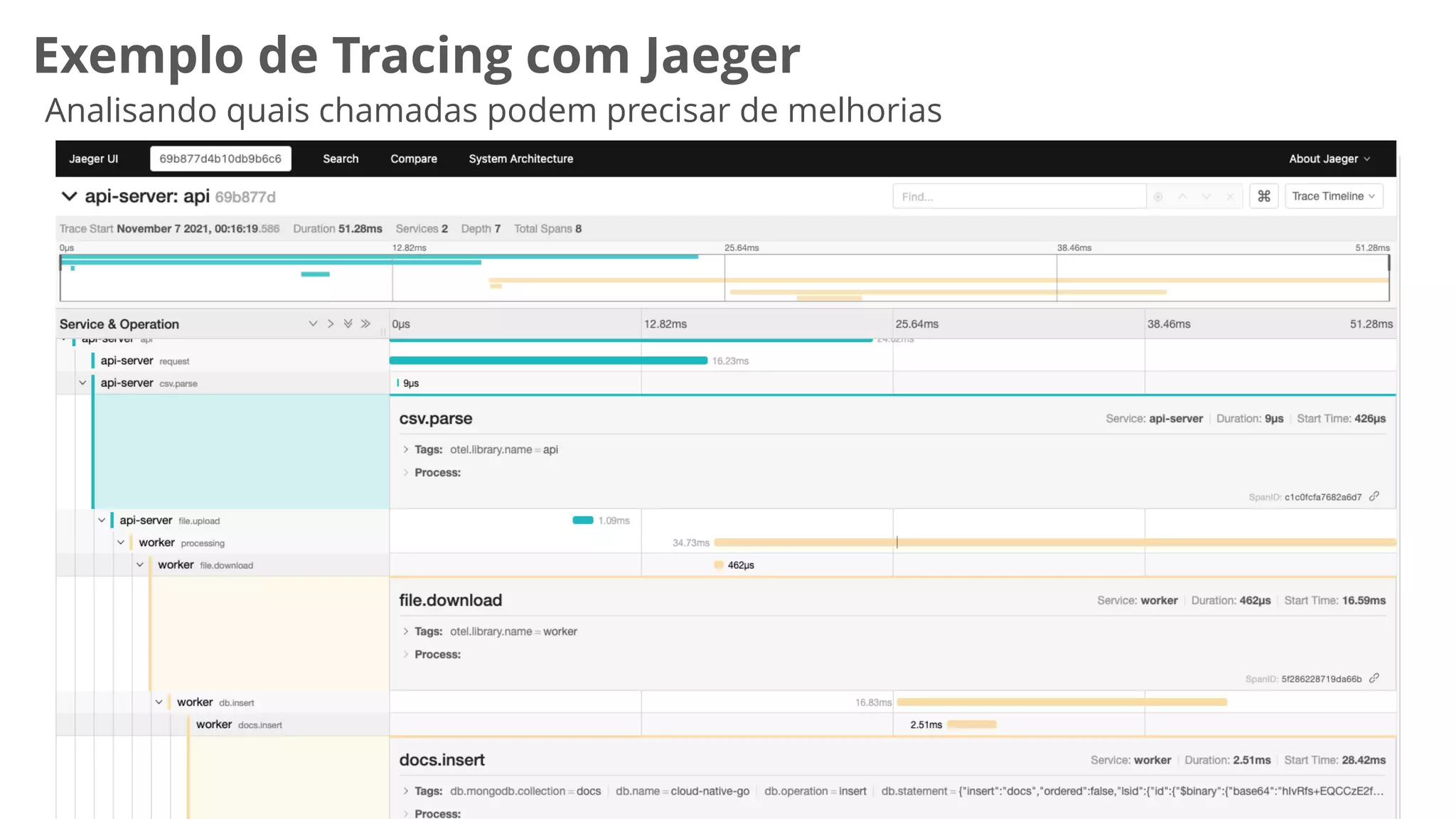1456x819 pixels.
Task: Click the 34.73ms worker processing span bar
Action: (x=1055, y=542)
